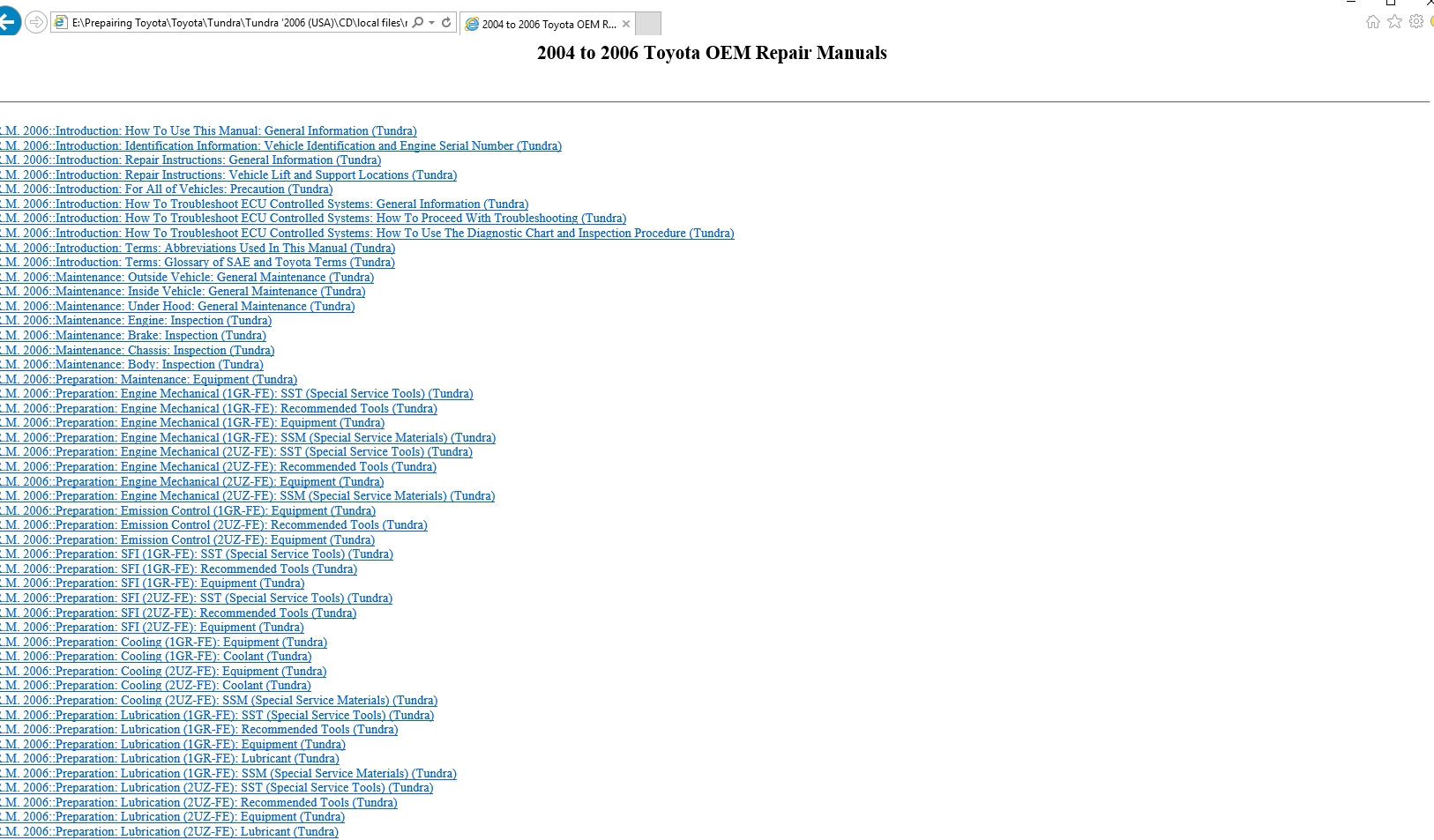The image size is (1434, 840).
Task: Open Engine Mechanical (2UZ-FE): Equipment link
Action: [x=192, y=482]
